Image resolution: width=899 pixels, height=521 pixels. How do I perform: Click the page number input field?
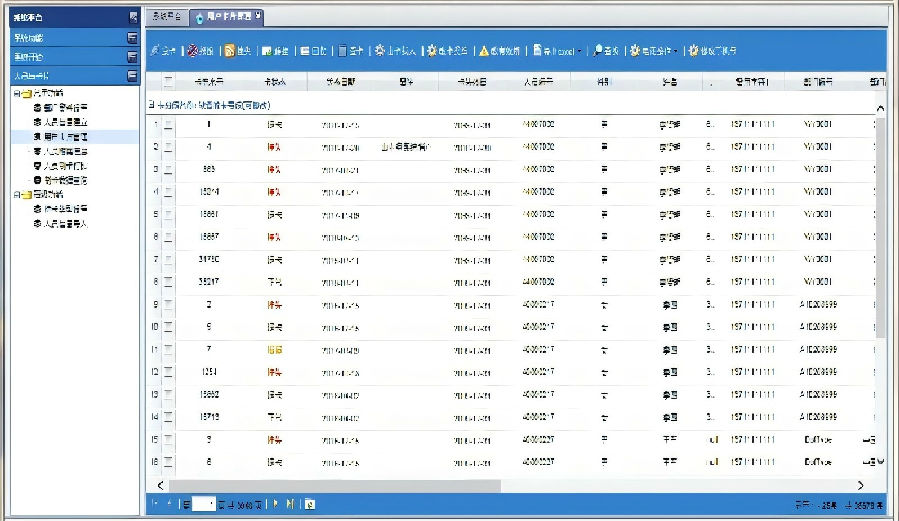click(203, 504)
